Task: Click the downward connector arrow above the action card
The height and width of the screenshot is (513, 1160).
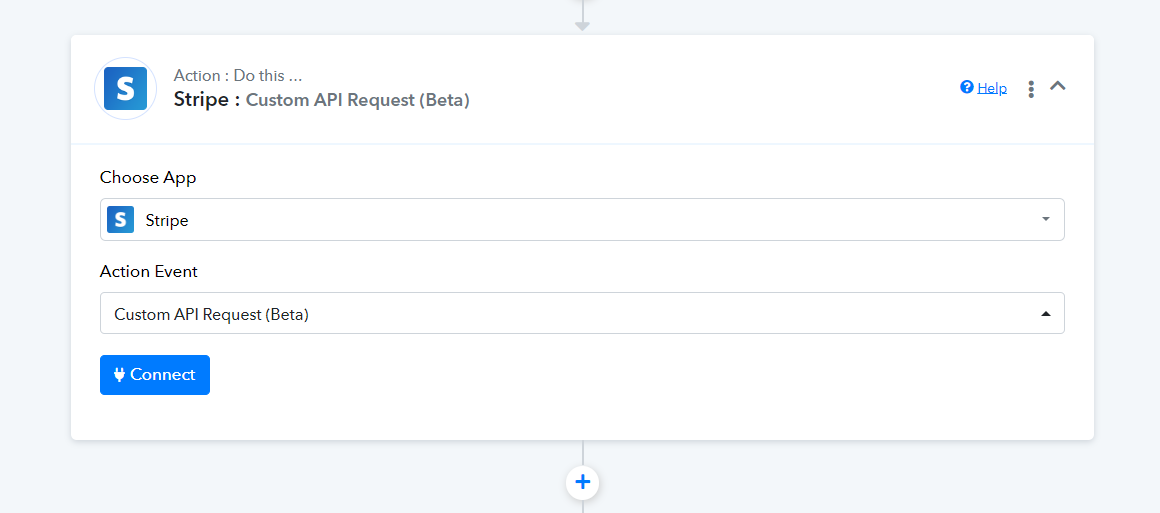Action: tap(582, 26)
